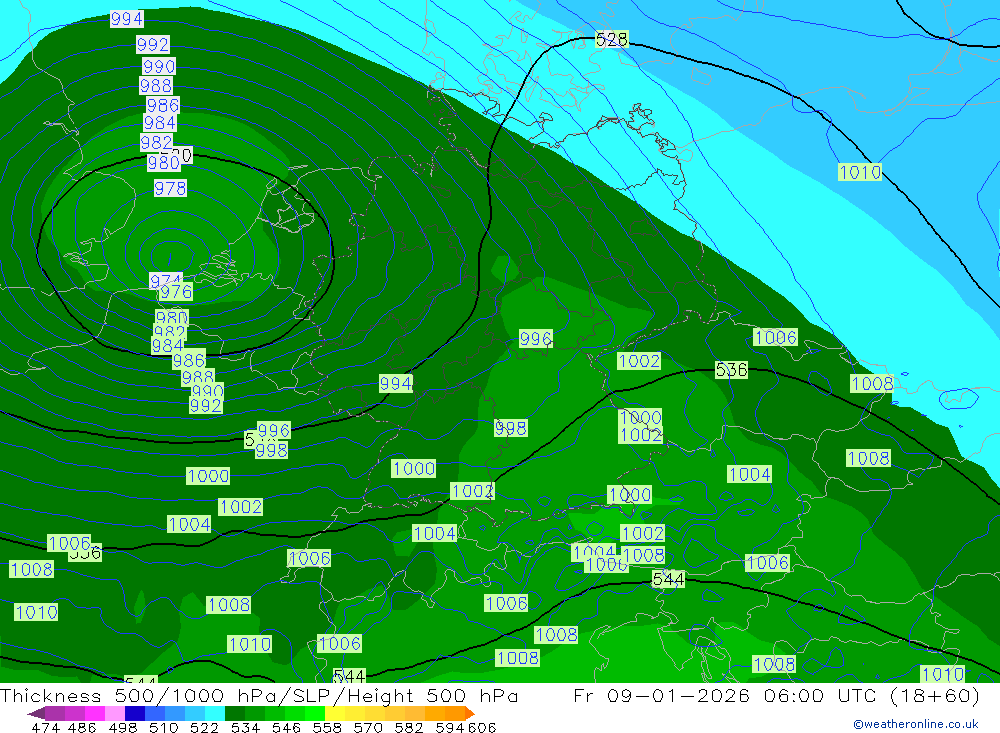Screen dimensions: 1000x733
Task: Click the legend value 570
Action: [x=368, y=727]
